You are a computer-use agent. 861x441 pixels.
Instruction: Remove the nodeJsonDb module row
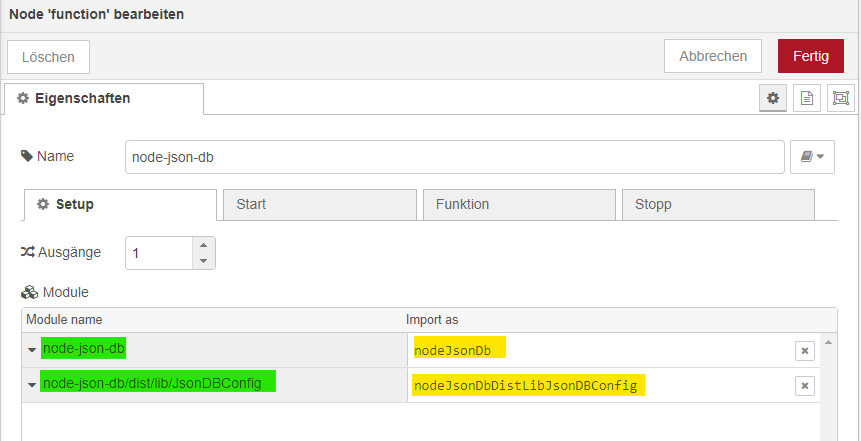click(805, 351)
